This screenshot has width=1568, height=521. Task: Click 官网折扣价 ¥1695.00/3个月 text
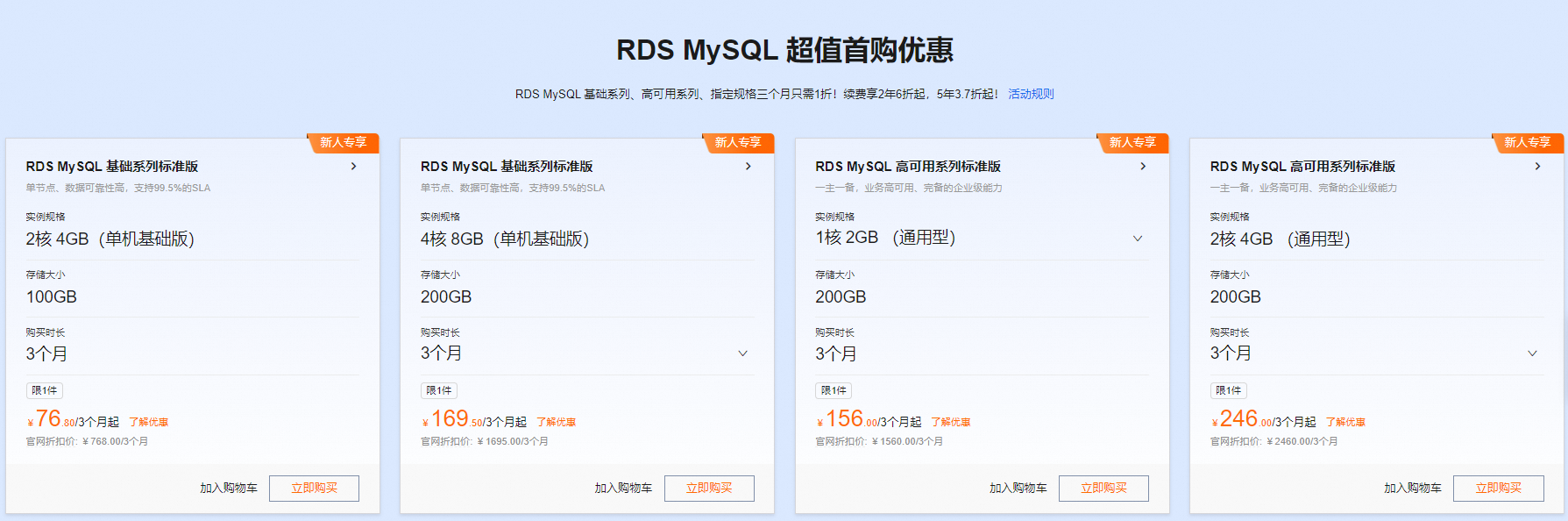[485, 442]
